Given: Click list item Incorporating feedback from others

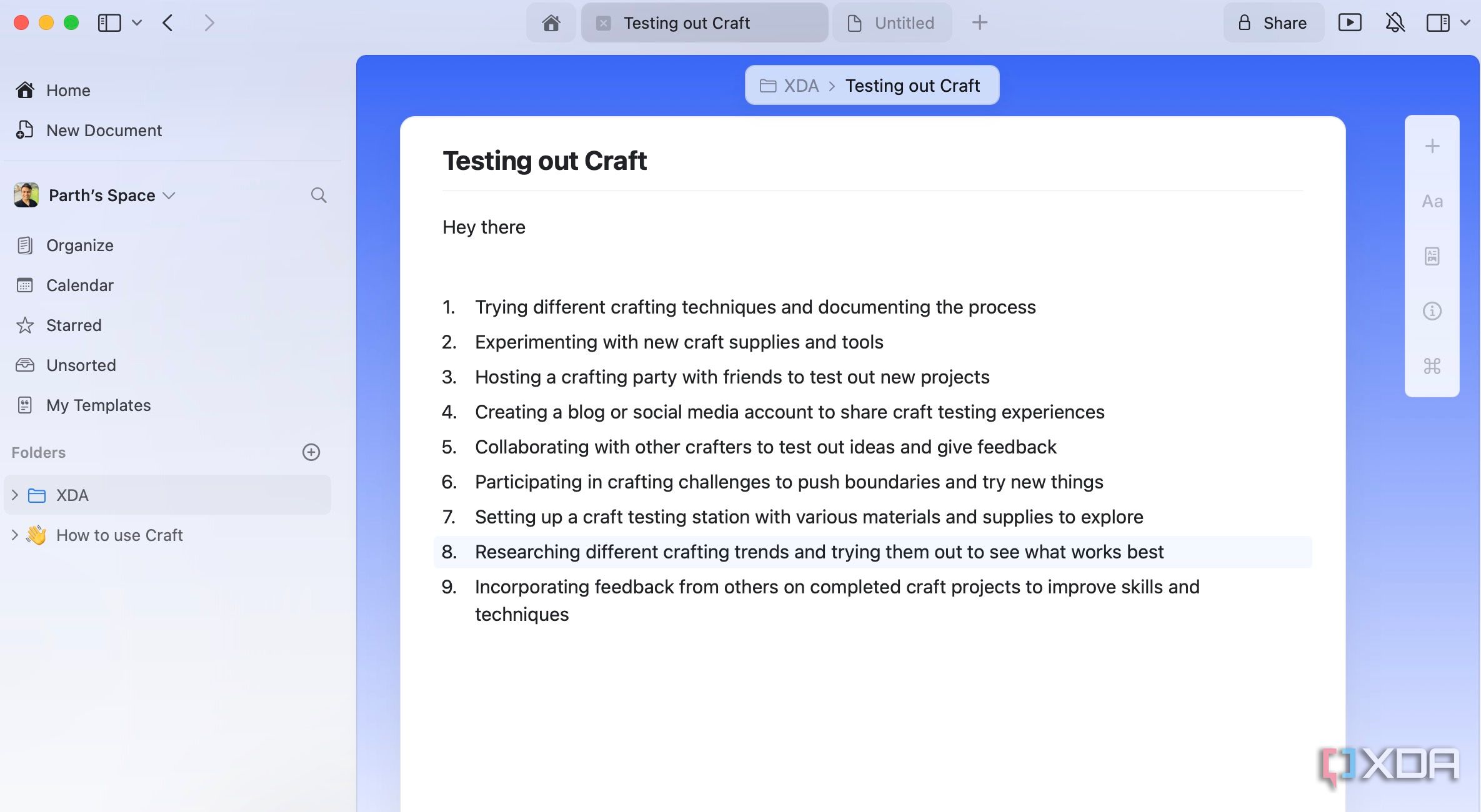Looking at the screenshot, I should click(837, 600).
